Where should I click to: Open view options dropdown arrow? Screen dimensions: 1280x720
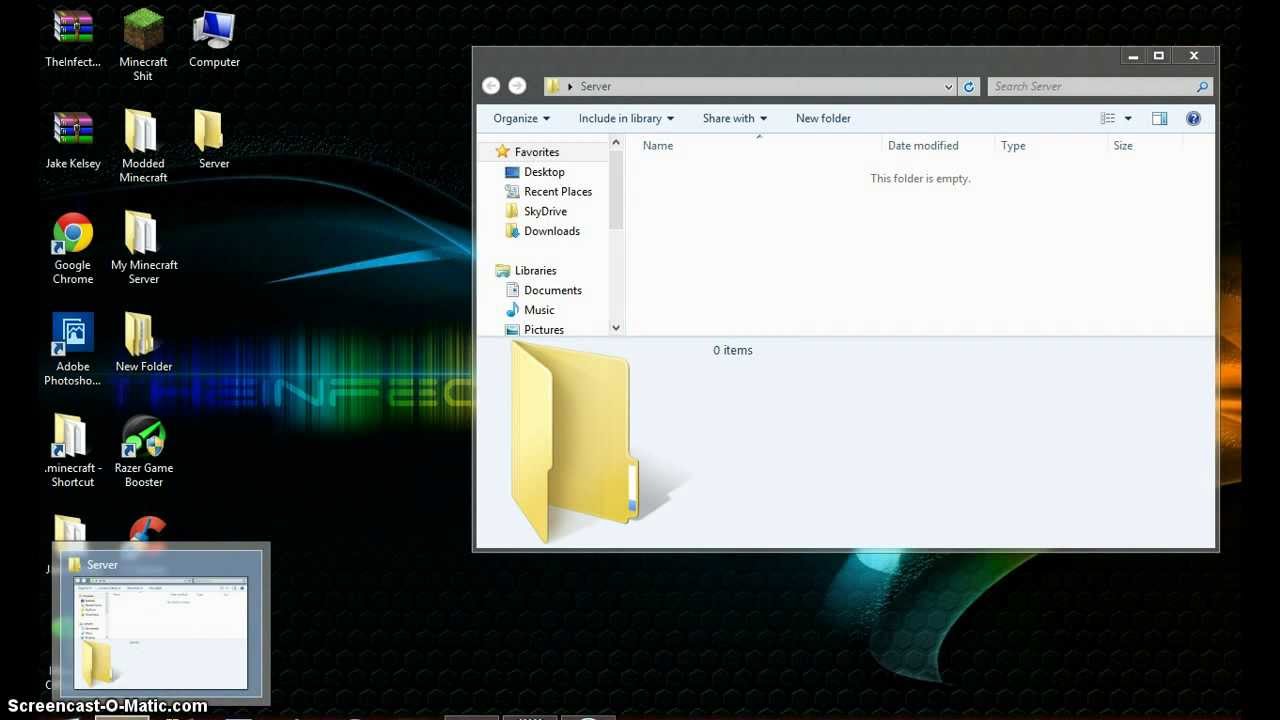click(1128, 118)
